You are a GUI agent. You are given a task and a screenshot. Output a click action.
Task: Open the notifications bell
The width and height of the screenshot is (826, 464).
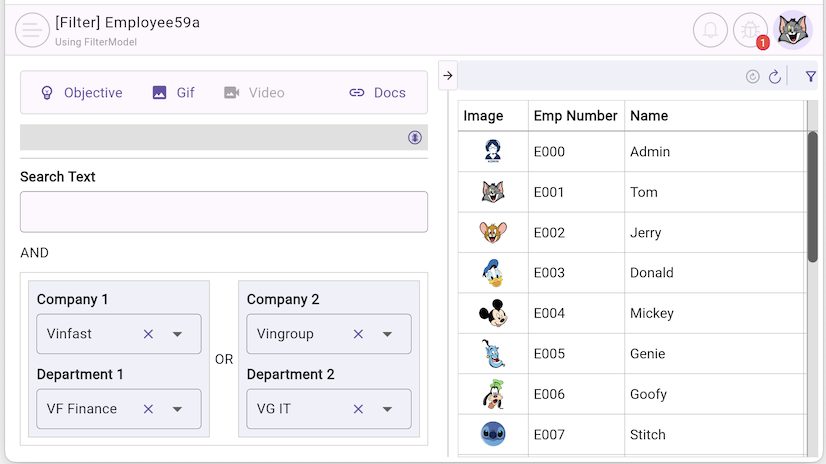point(710,30)
